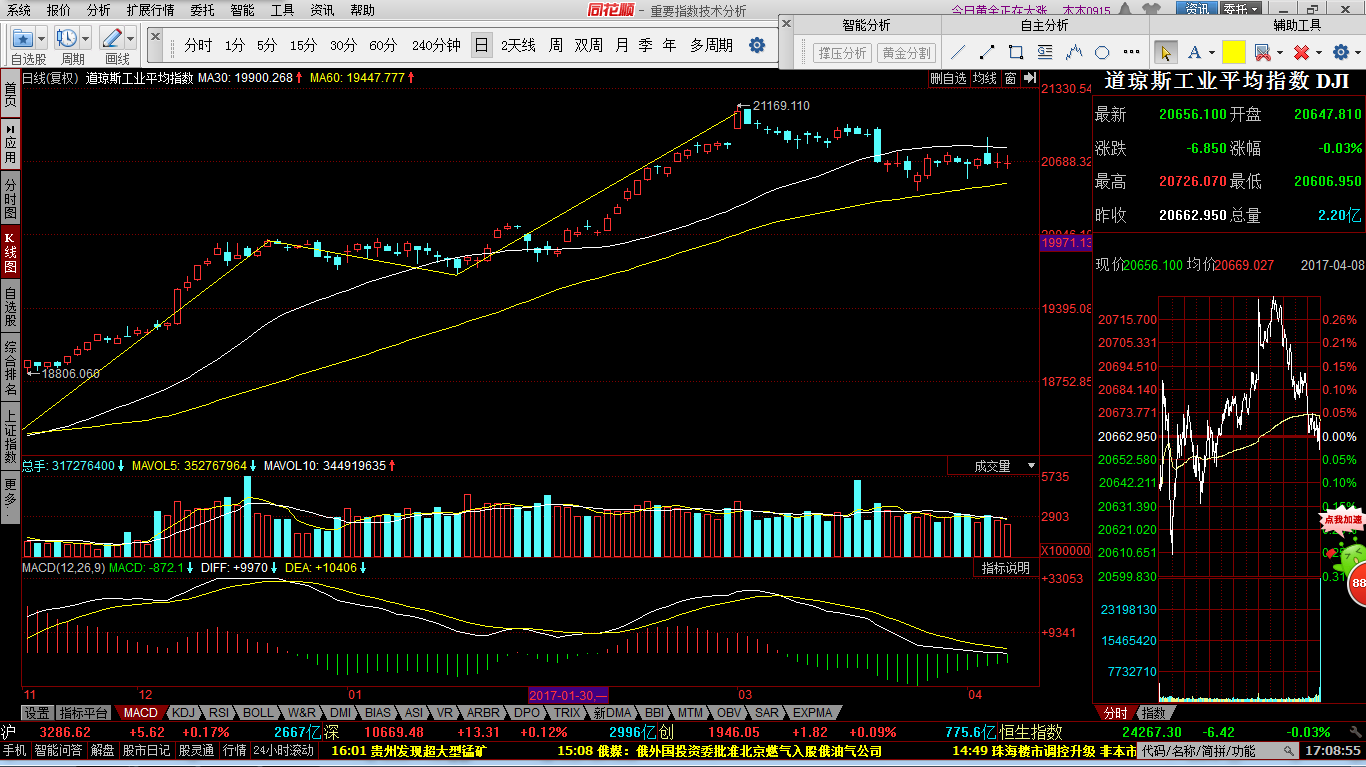The width and height of the screenshot is (1366, 767).
Task: Click the 删自选 button on chart
Action: pyautogui.click(x=948, y=78)
